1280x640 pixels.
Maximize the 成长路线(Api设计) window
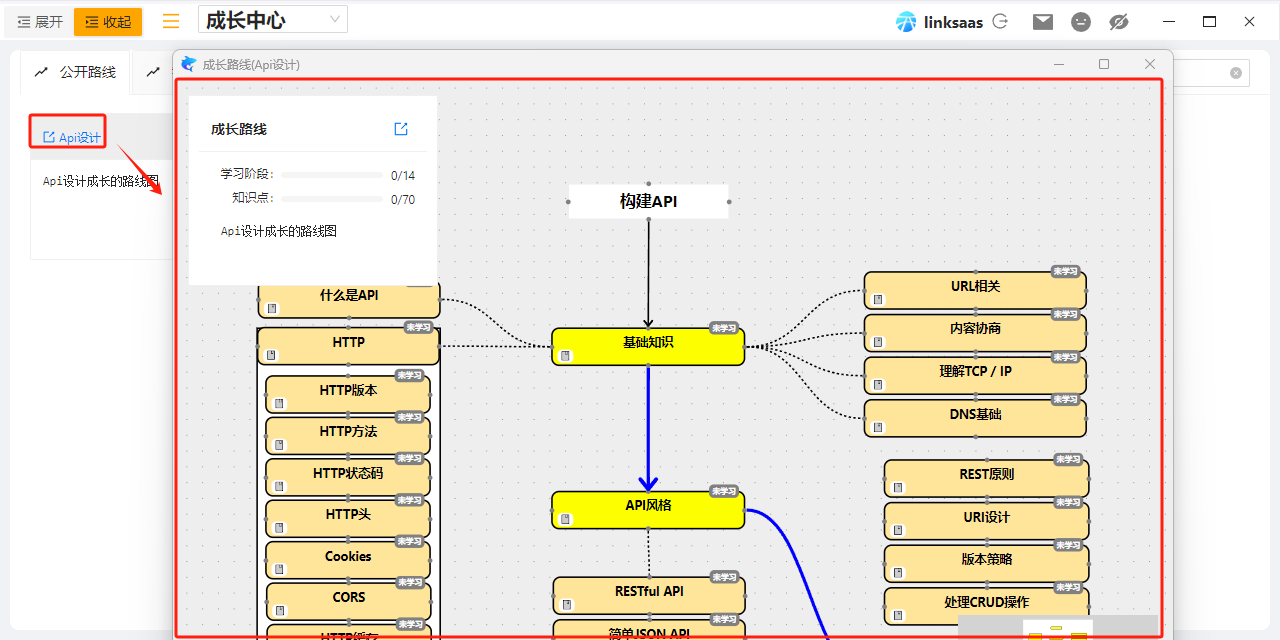click(1104, 64)
